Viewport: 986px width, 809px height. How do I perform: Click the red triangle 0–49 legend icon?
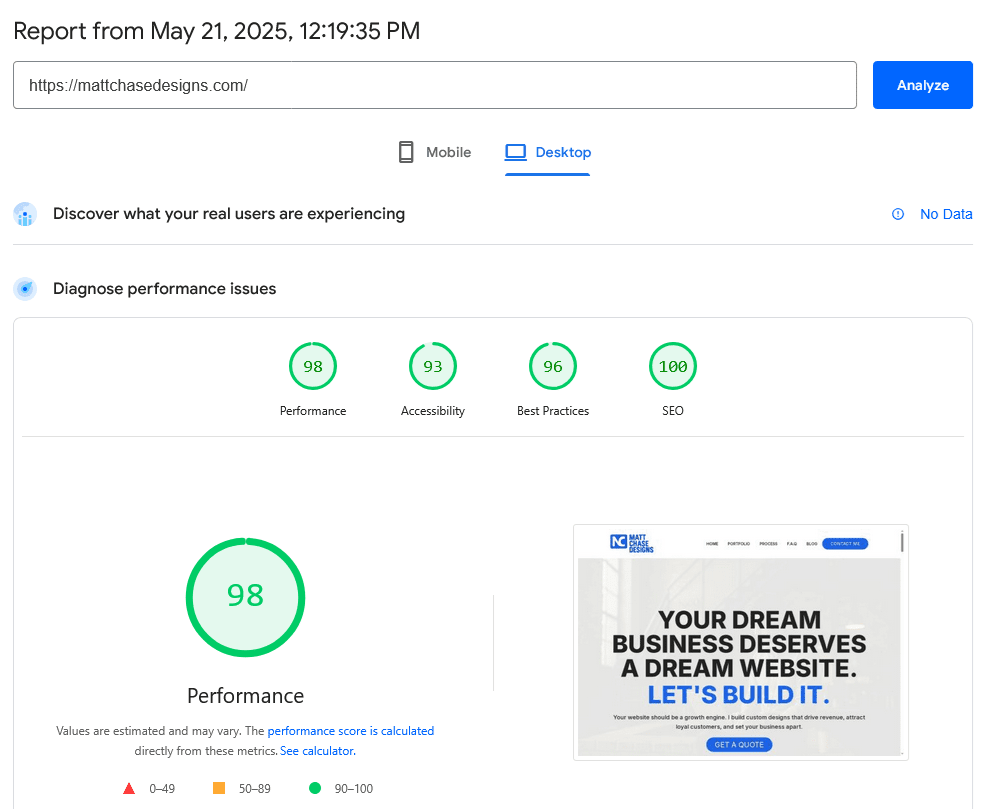pyautogui.click(x=129, y=788)
